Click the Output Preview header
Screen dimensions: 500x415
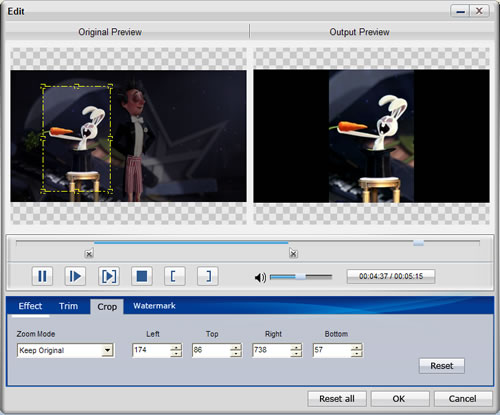pos(359,32)
